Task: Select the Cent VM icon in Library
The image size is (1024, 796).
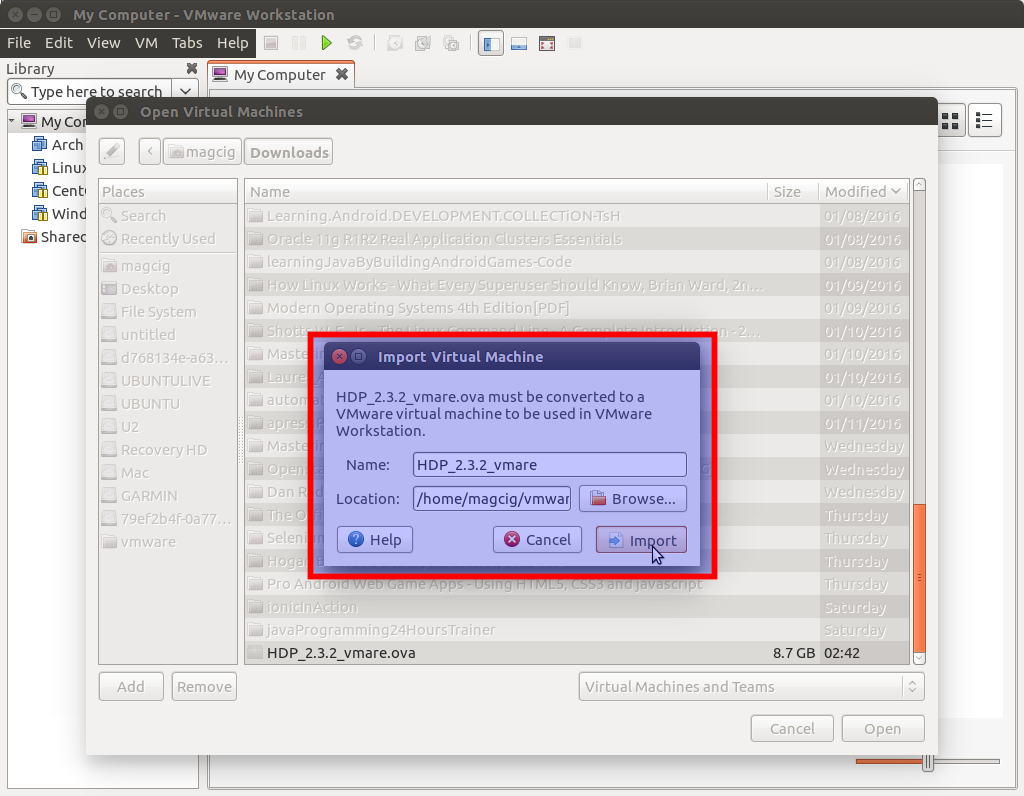Action: click(40, 191)
